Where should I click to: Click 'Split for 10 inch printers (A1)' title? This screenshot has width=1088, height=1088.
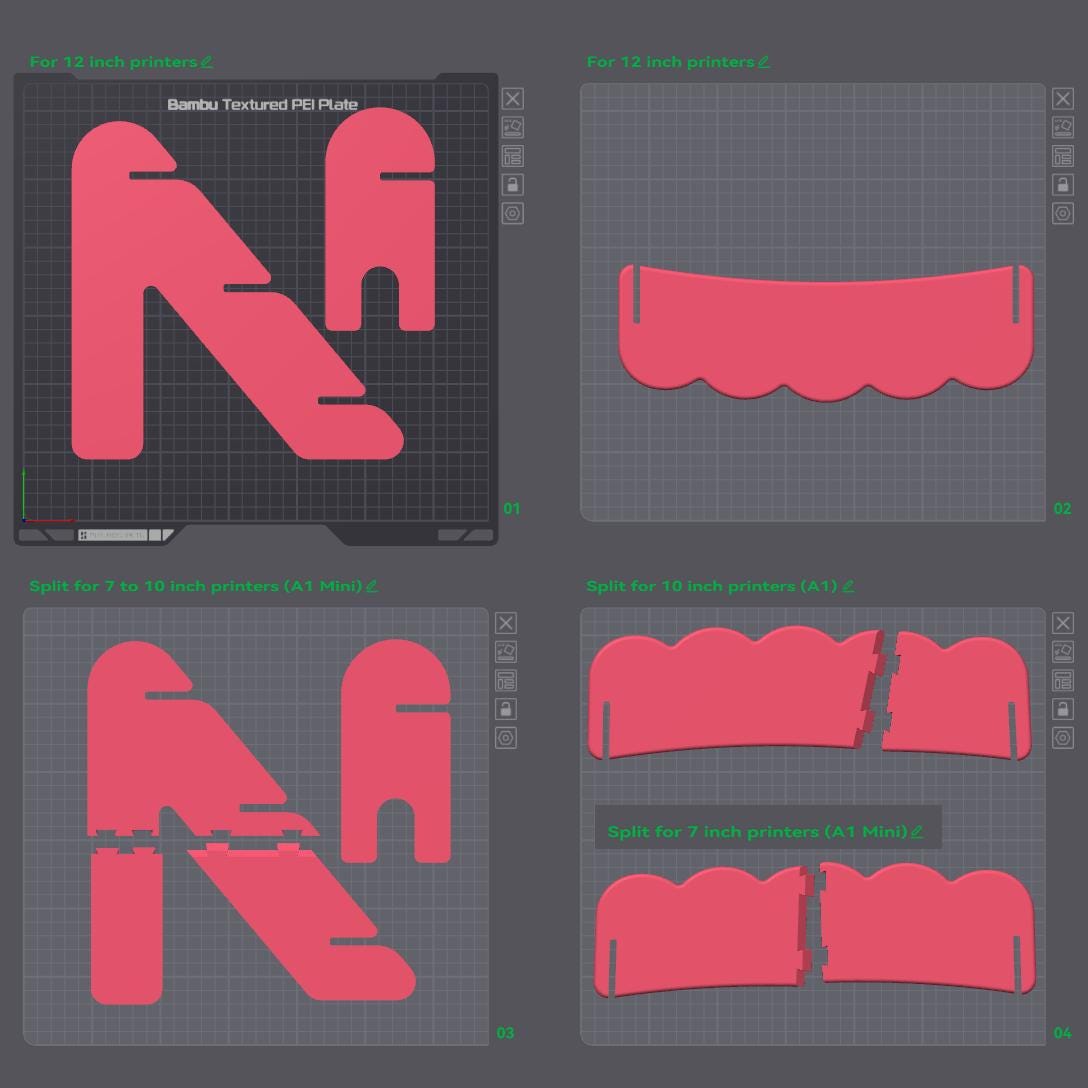tap(713, 586)
